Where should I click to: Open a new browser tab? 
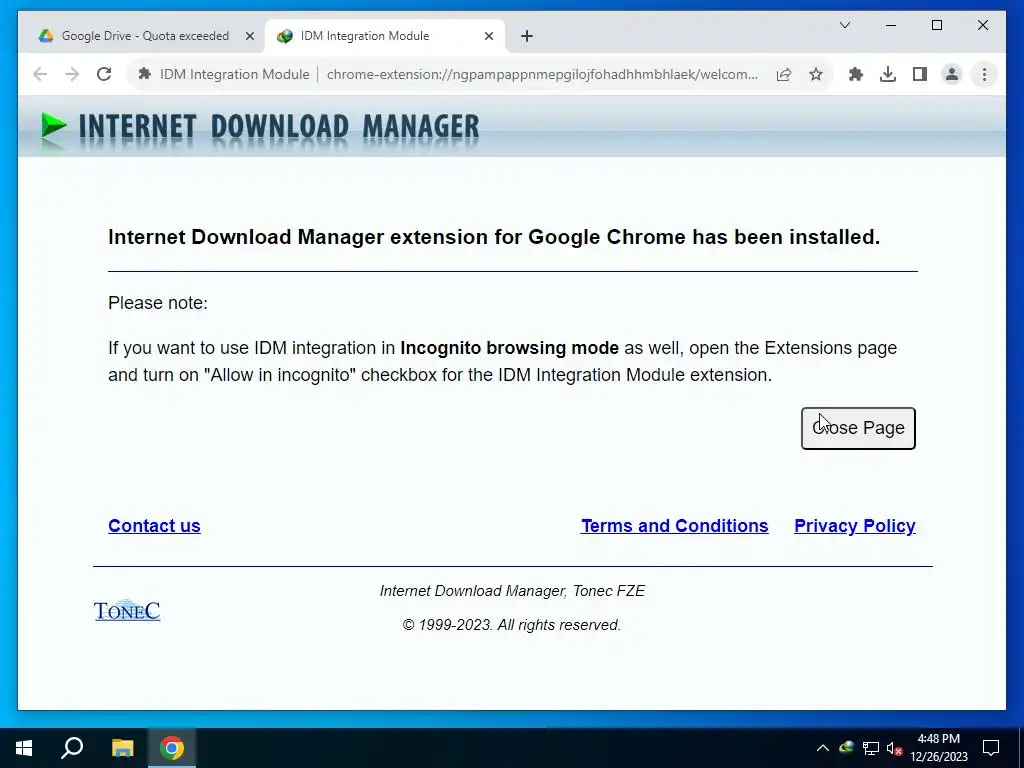[x=527, y=36]
